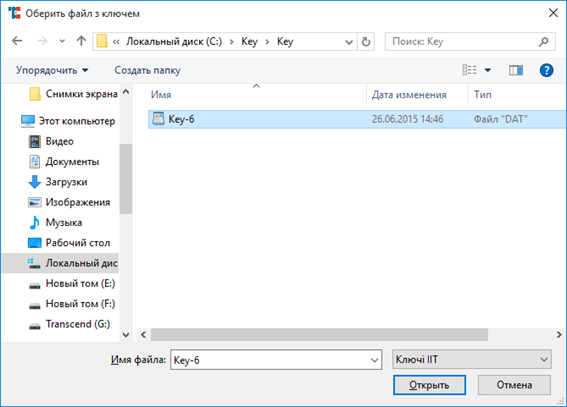567x407 pixels.
Task: Open the Упорядочить menu
Action: (x=52, y=70)
